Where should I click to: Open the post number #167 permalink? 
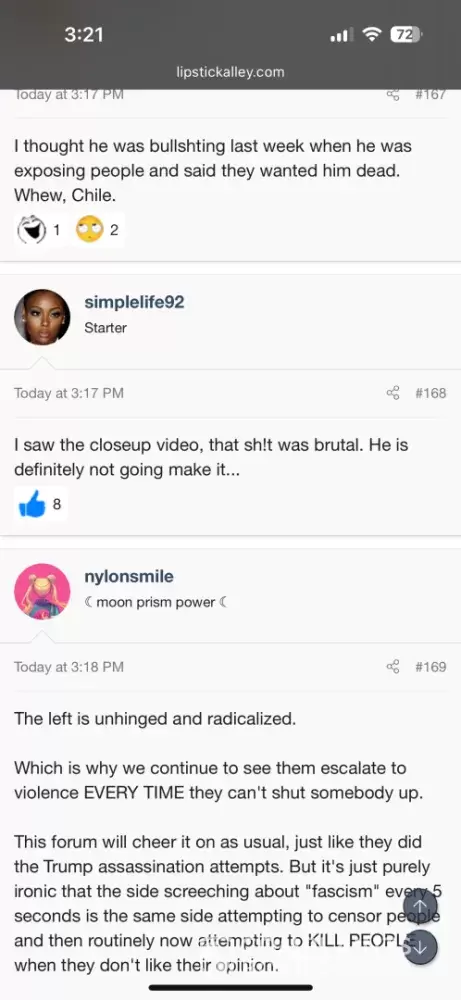(430, 94)
